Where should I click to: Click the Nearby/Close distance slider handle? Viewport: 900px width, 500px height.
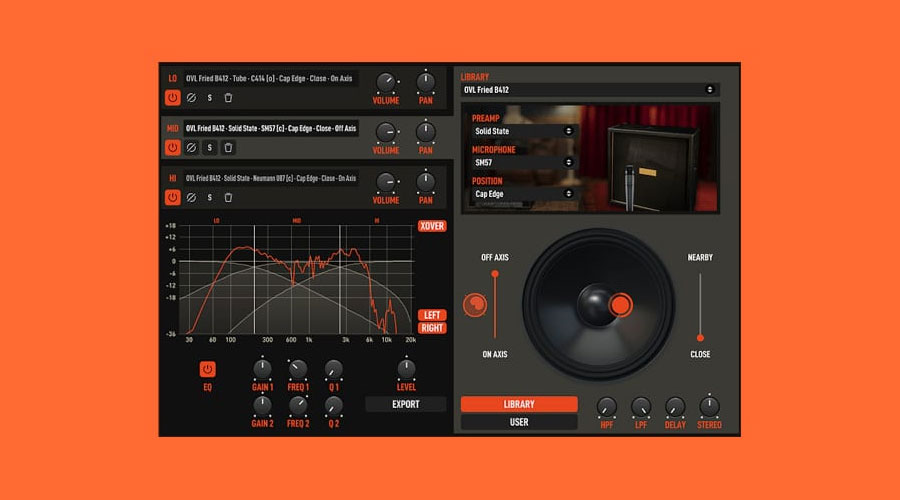click(700, 338)
